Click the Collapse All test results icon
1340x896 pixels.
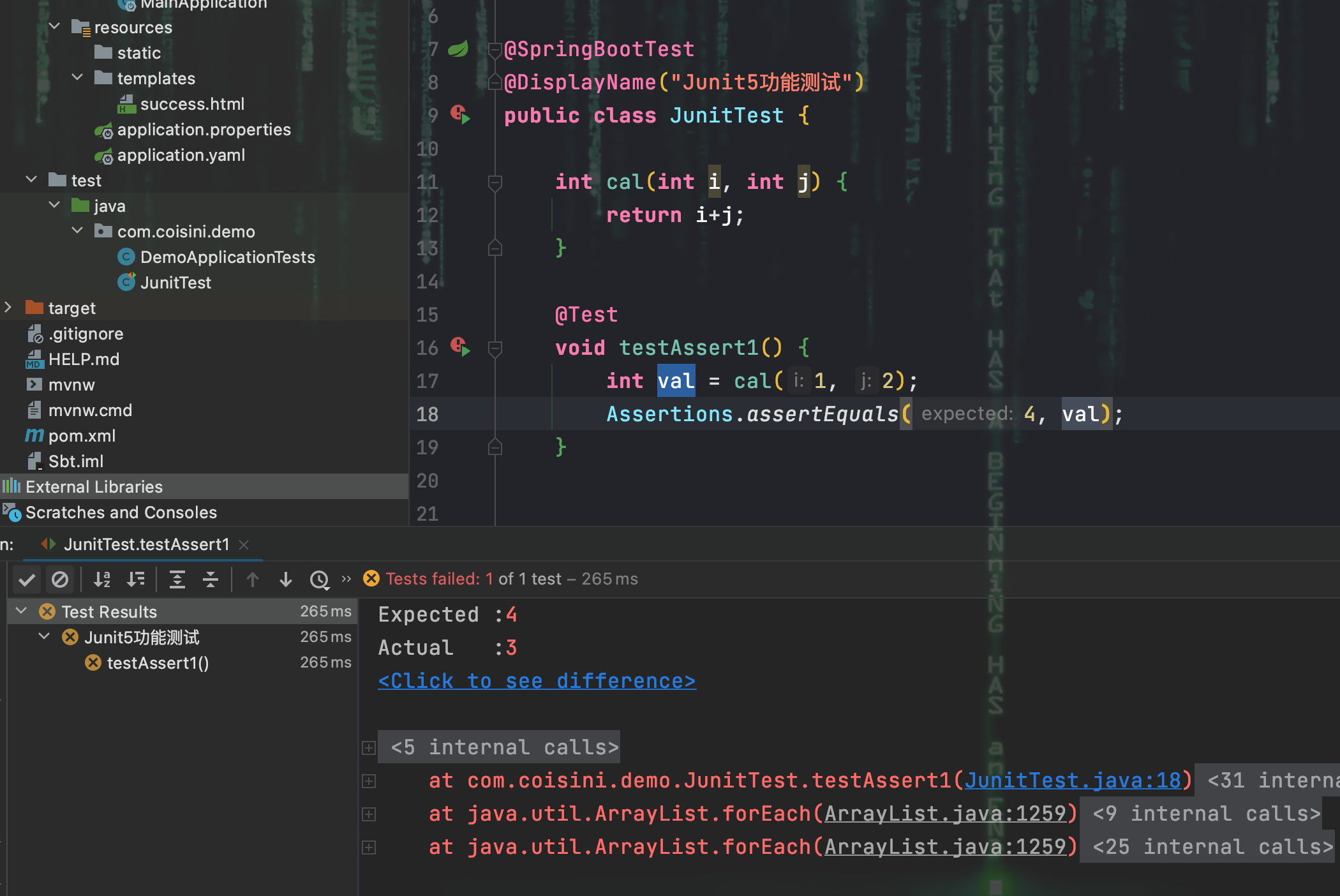(x=211, y=579)
